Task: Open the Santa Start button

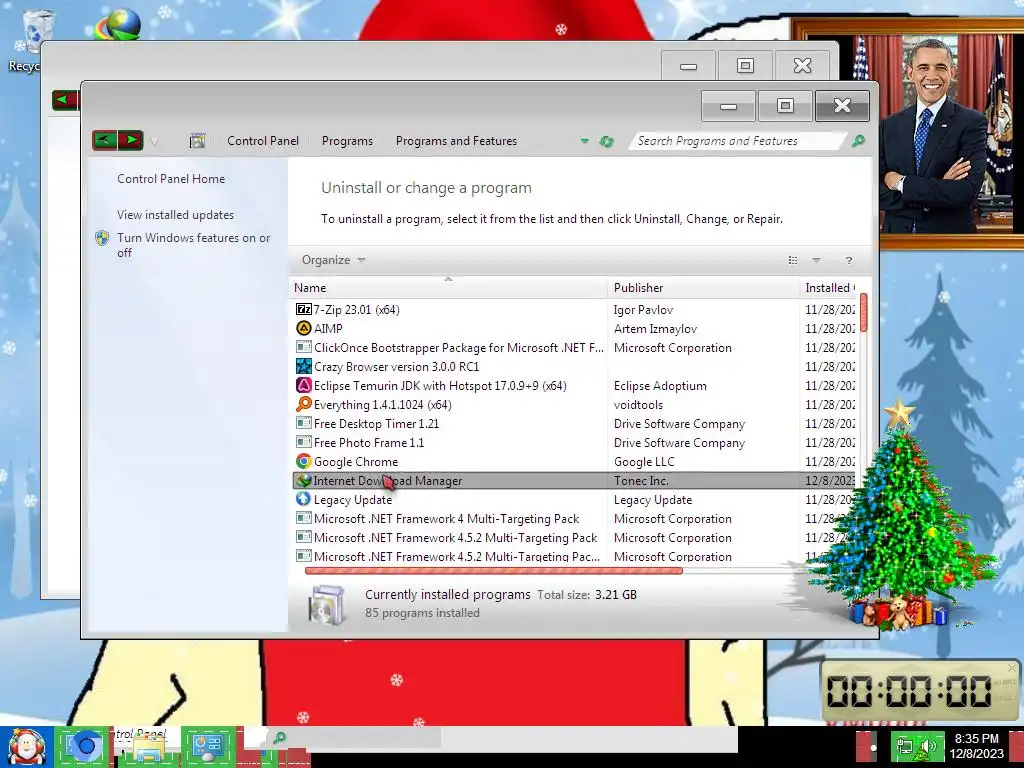Action: click(x=26, y=747)
